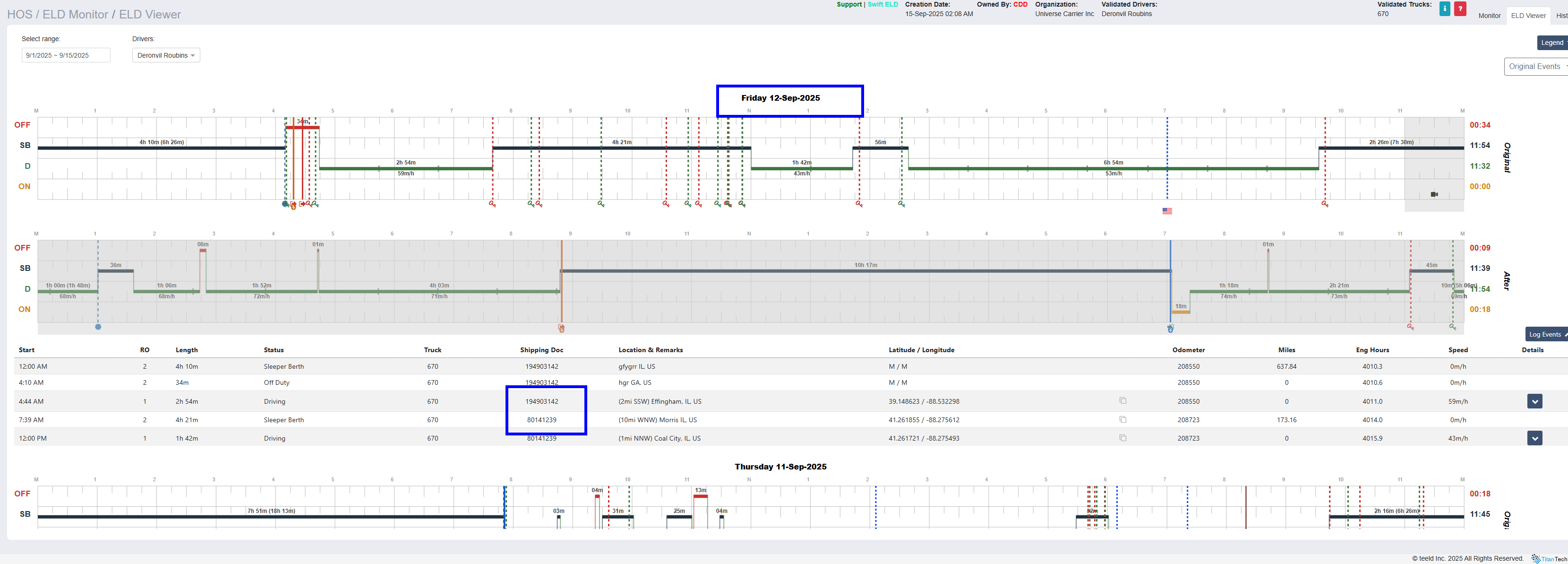Open the Original Events dropdown

click(1536, 66)
